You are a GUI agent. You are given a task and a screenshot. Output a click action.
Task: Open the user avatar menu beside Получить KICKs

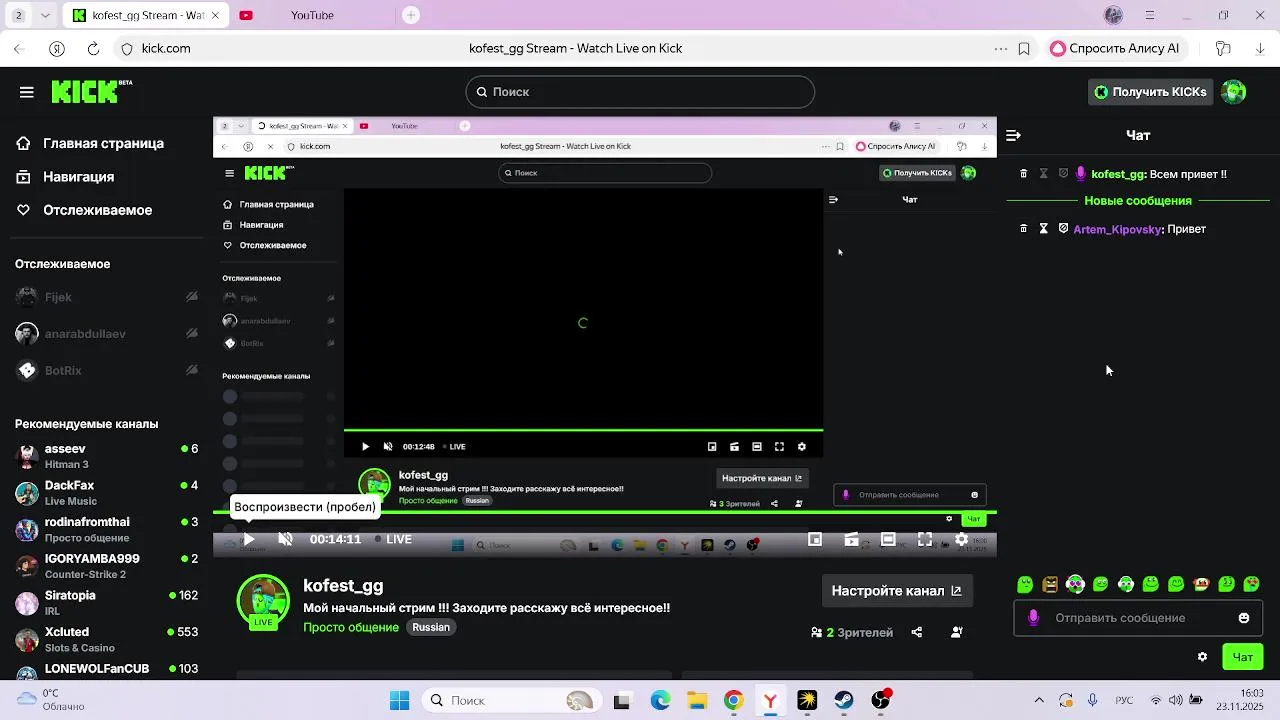1234,92
